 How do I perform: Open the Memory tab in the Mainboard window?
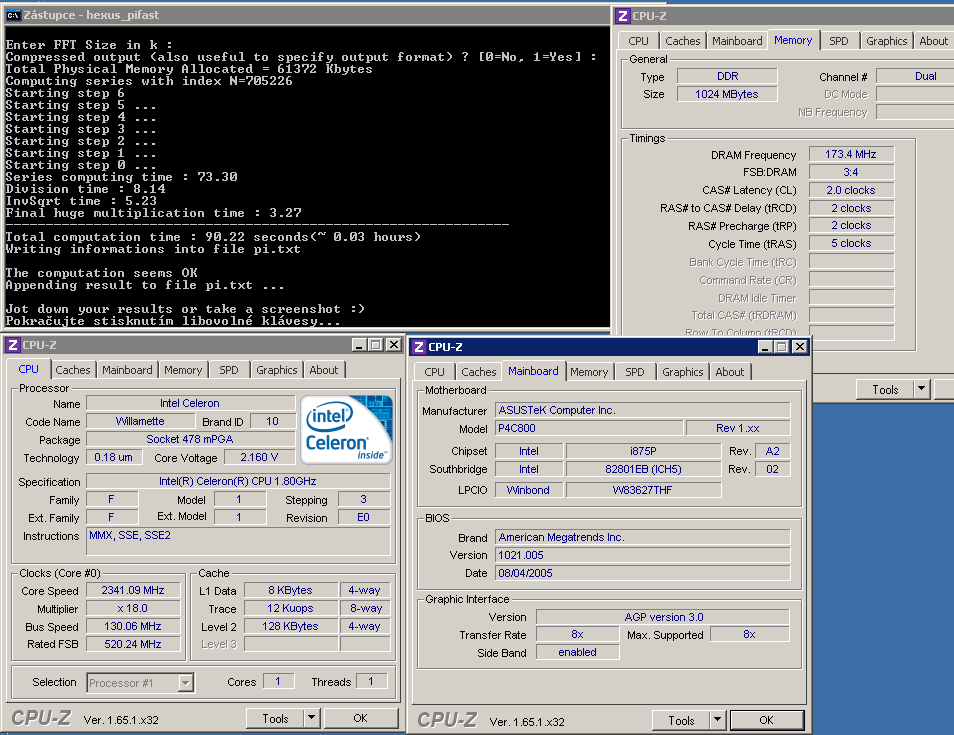[x=589, y=372]
